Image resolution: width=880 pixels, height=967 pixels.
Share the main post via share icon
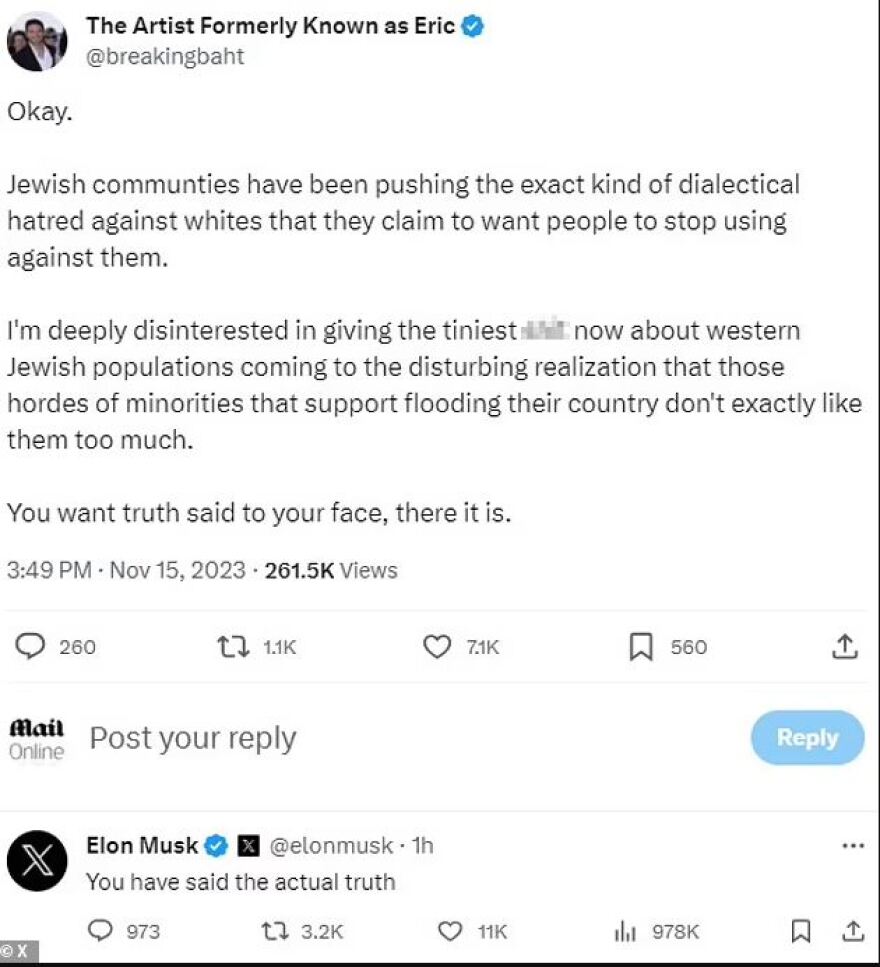[845, 647]
